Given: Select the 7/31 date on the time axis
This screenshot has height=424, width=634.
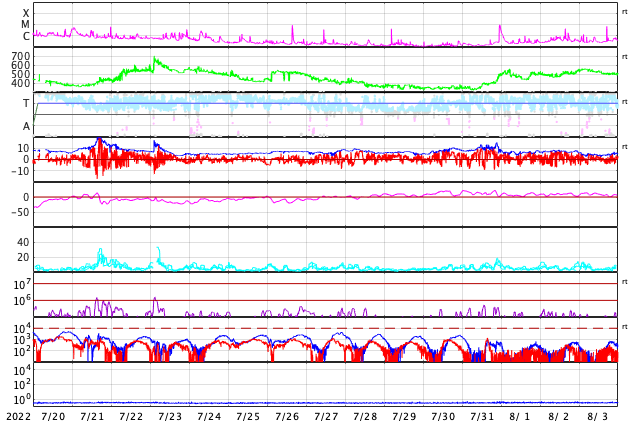Looking at the screenshot, I should point(482,416).
